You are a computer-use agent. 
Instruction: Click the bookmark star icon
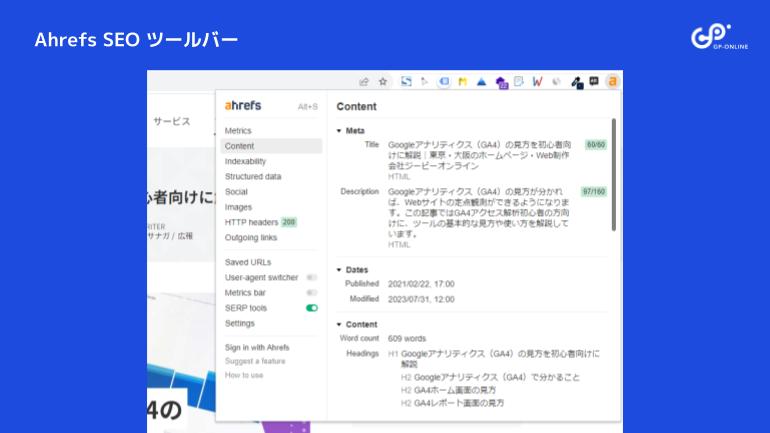pos(382,81)
